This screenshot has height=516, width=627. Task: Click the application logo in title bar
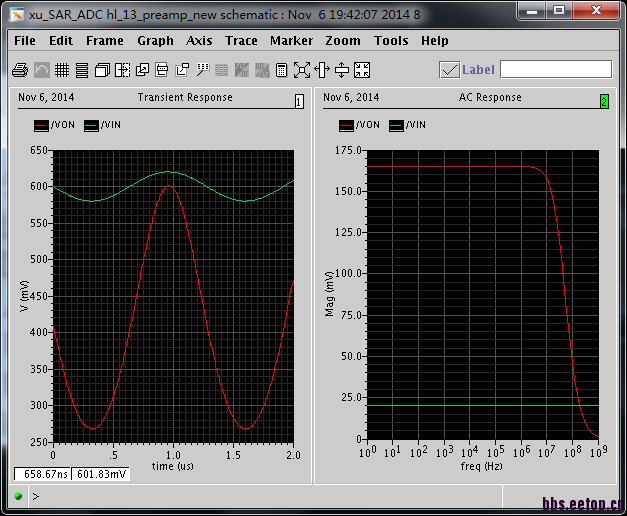click(x=16, y=15)
